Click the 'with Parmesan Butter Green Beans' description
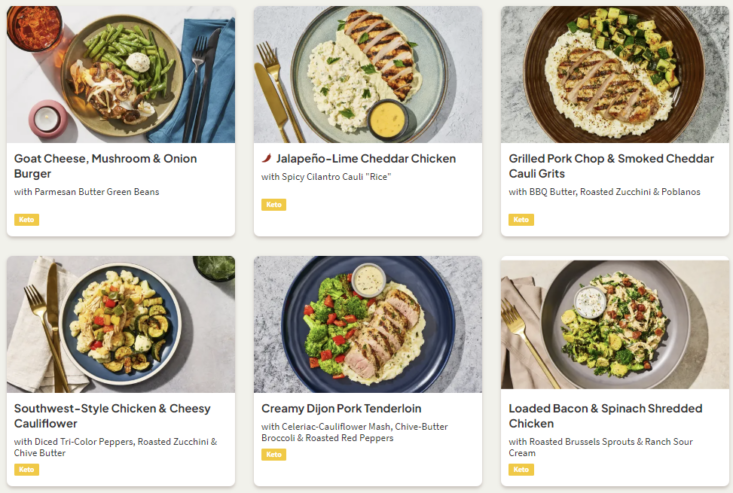 [x=87, y=192]
